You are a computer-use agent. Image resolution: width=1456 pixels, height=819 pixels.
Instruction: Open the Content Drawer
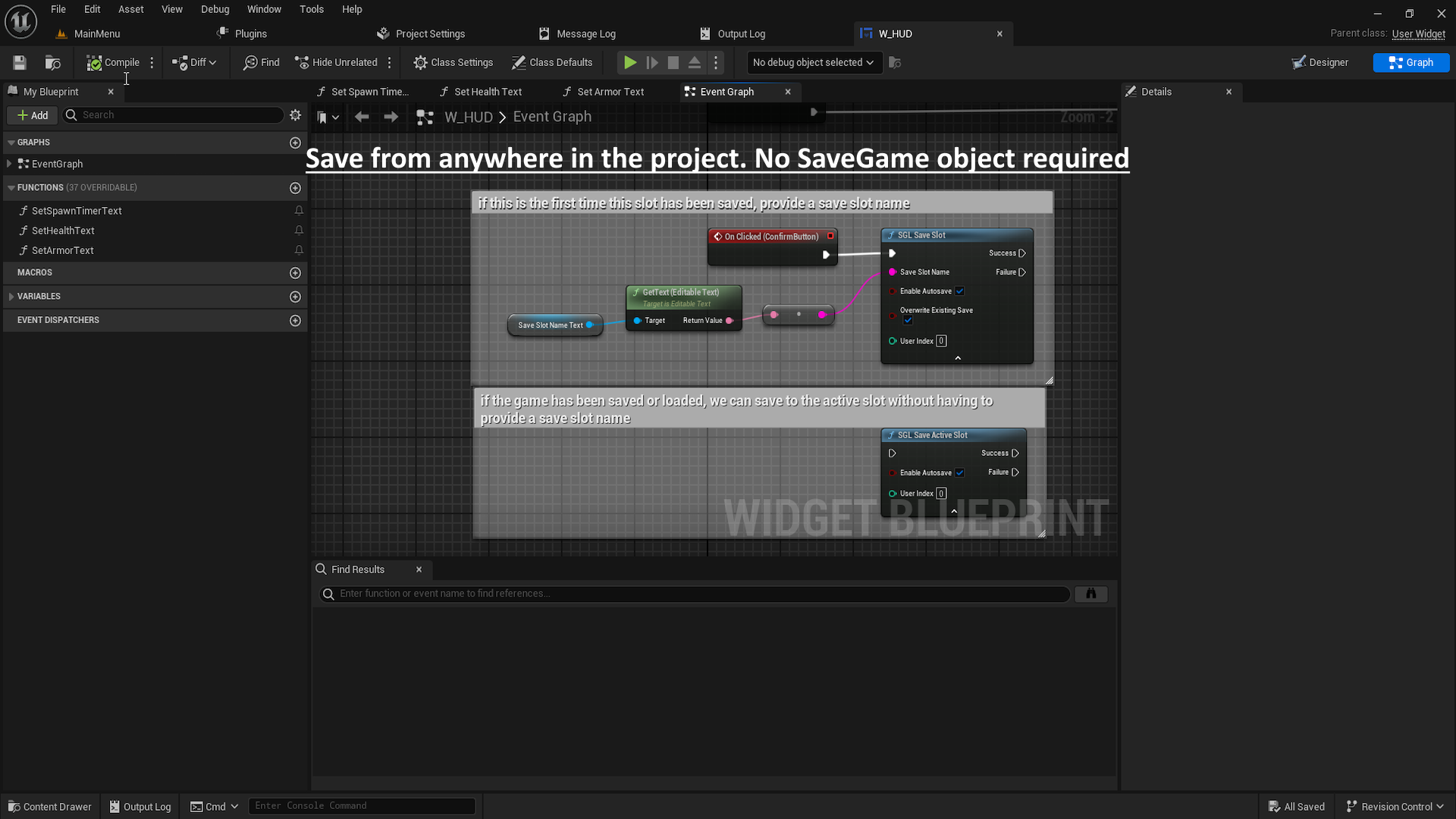[x=50, y=807]
